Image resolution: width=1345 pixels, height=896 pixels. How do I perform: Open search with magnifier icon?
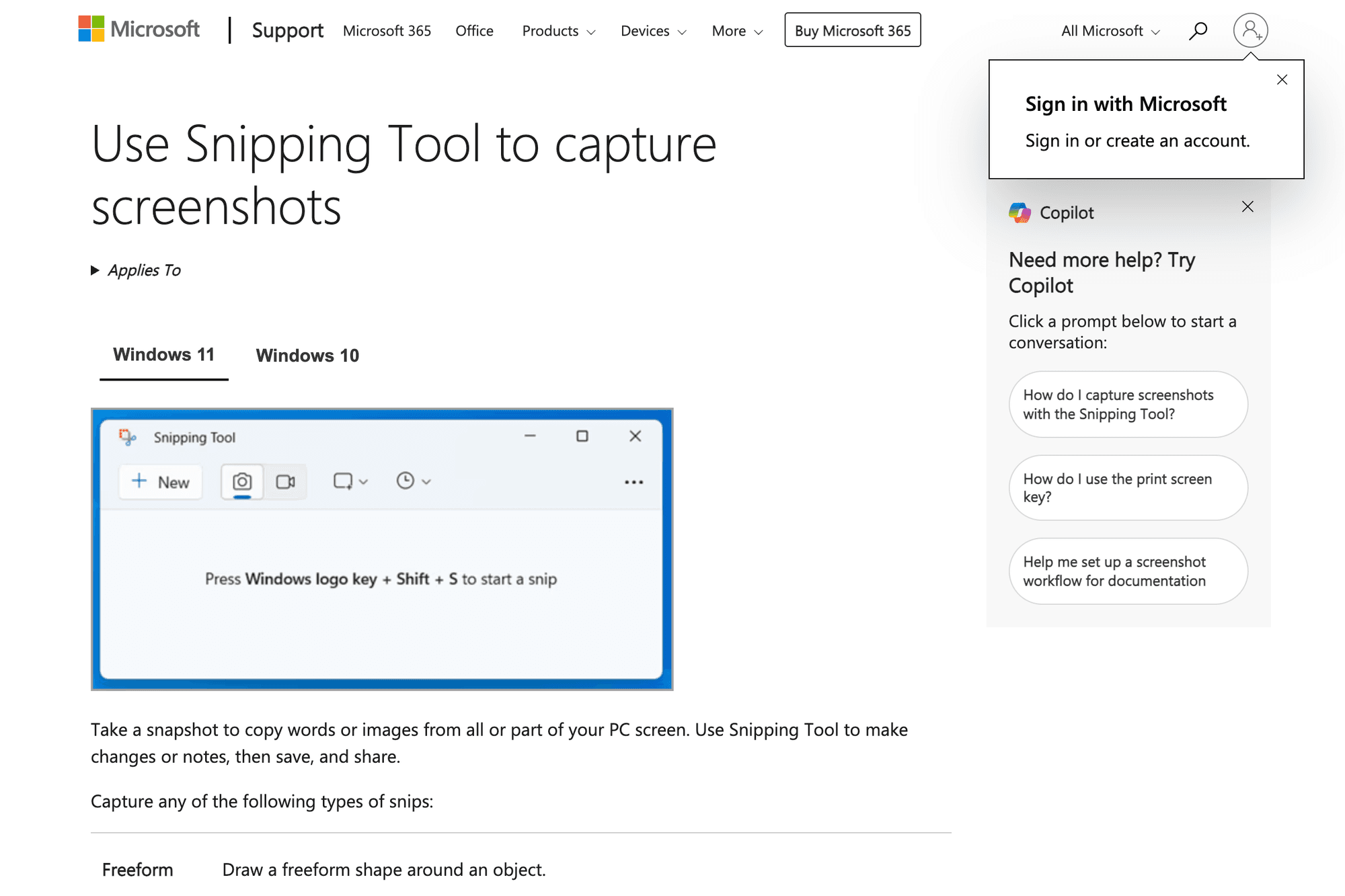point(1198,31)
